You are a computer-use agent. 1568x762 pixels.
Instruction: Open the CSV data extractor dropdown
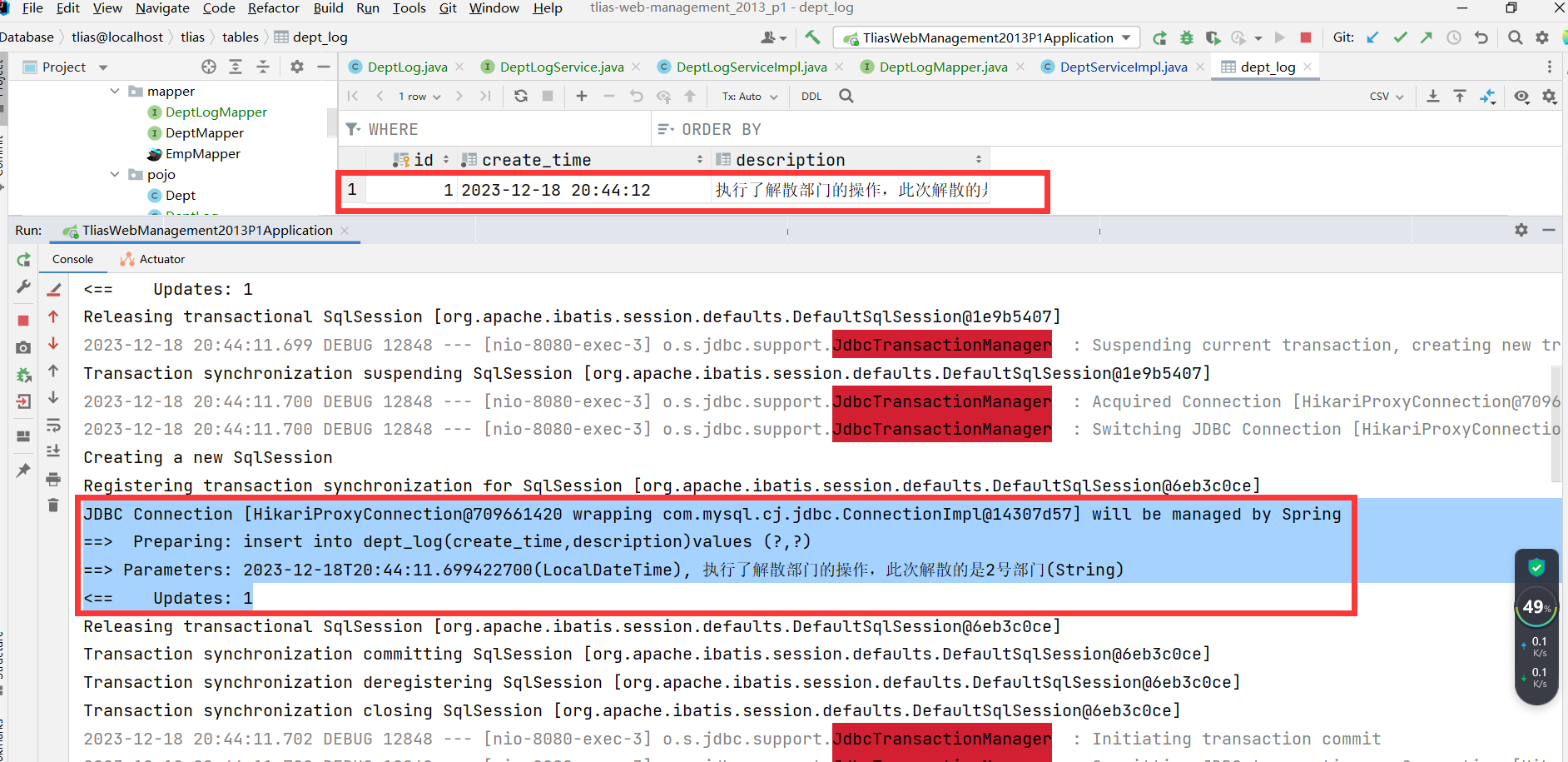click(1387, 96)
